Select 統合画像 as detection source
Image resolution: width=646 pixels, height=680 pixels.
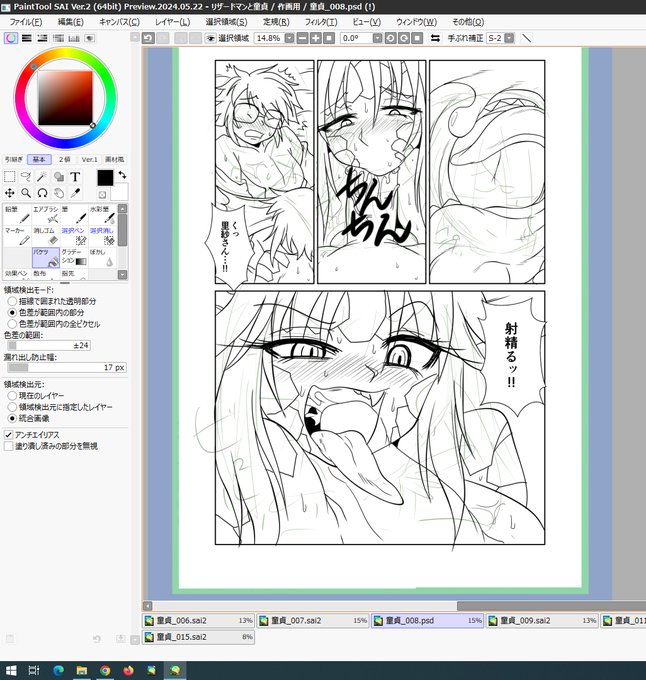29,418
